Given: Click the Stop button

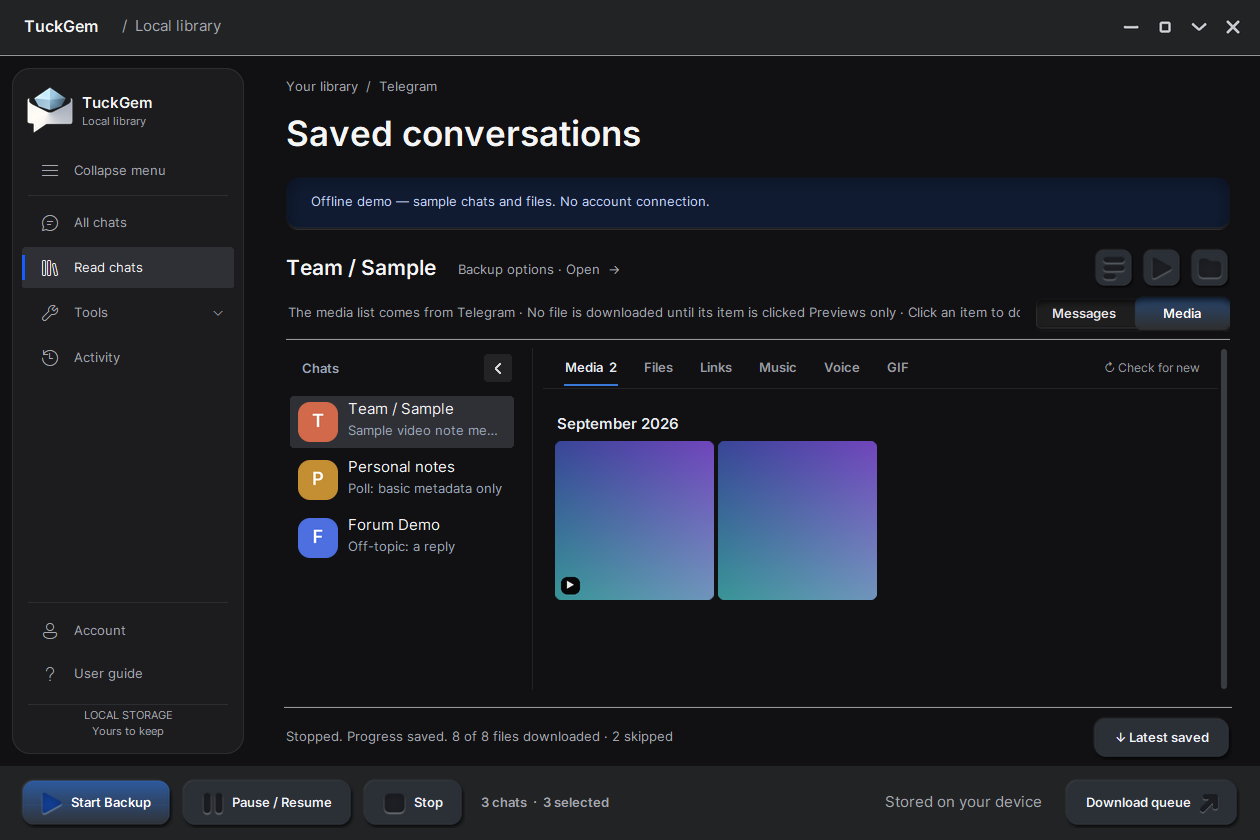Looking at the screenshot, I should point(413,803).
